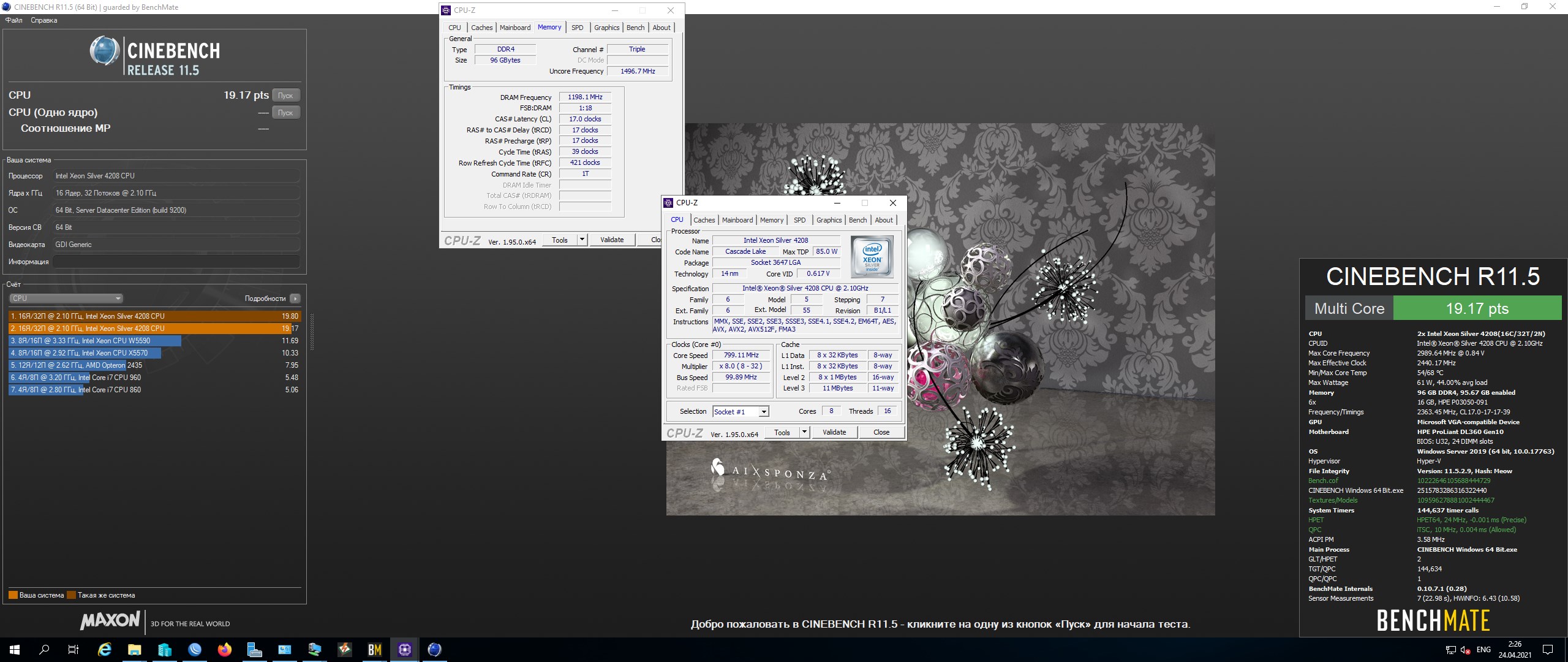Switch to Mainboard tab in front CPU-Z window
The image size is (1568, 662).
737,220
